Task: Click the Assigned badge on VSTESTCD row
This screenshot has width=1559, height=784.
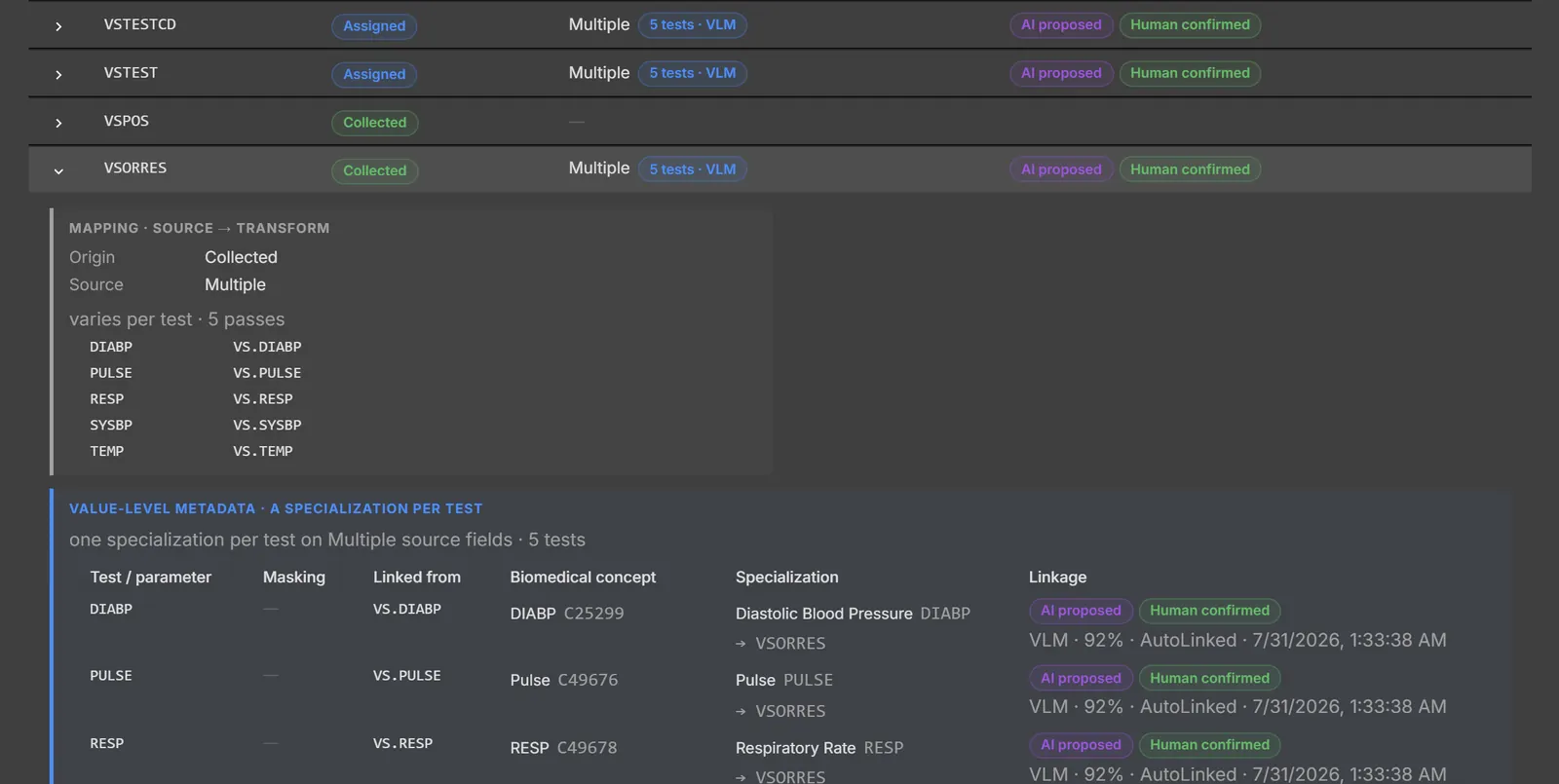Action: point(374,26)
